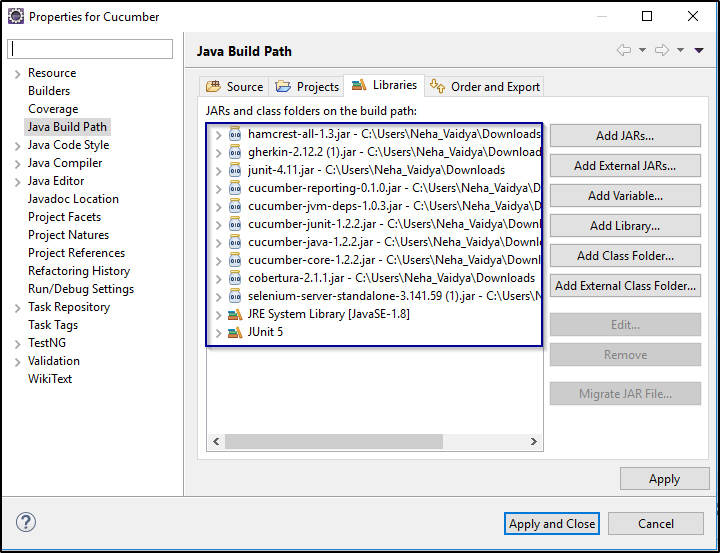Click the cucumber-jvm-deps-1.0.3.jar jar icon
This screenshot has width=720, height=553.
[x=235, y=206]
